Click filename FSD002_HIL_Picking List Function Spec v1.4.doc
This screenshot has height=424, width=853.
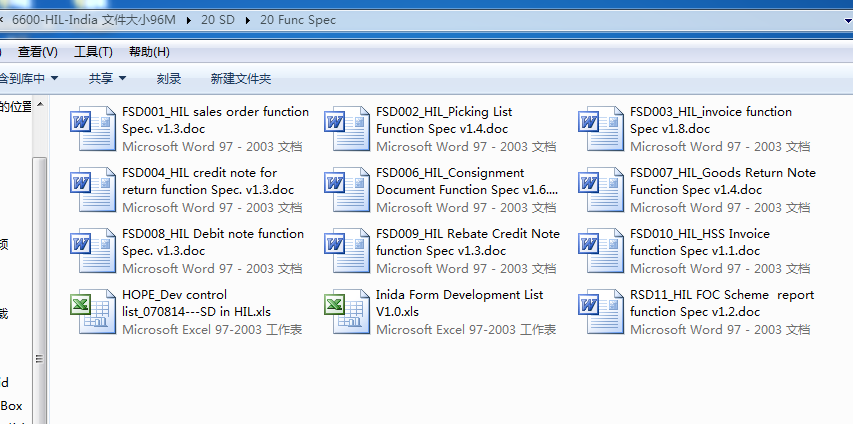[444, 120]
